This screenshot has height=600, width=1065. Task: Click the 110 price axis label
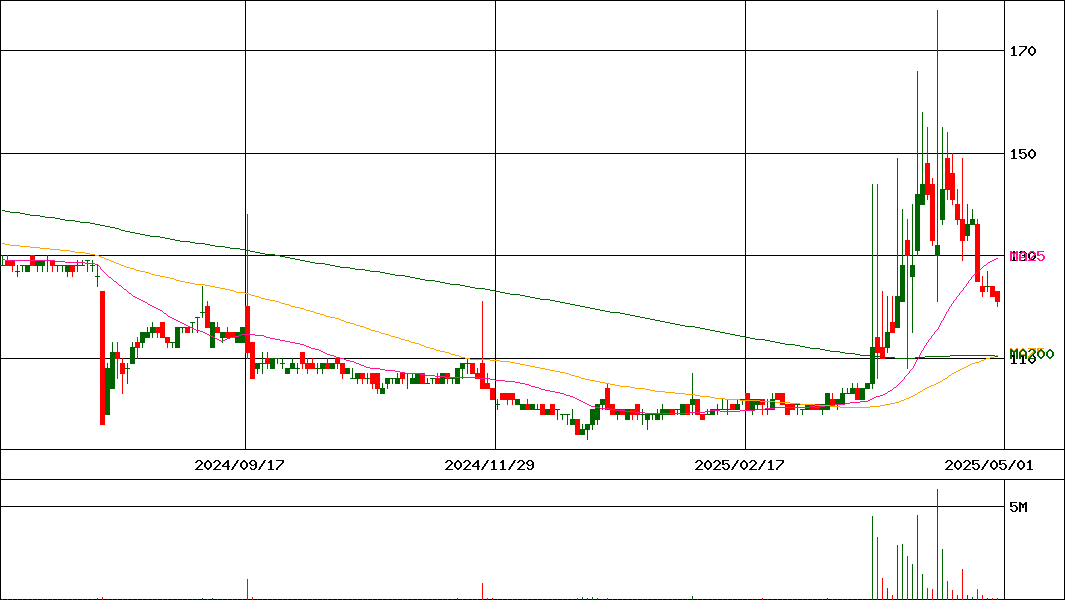click(1022, 362)
